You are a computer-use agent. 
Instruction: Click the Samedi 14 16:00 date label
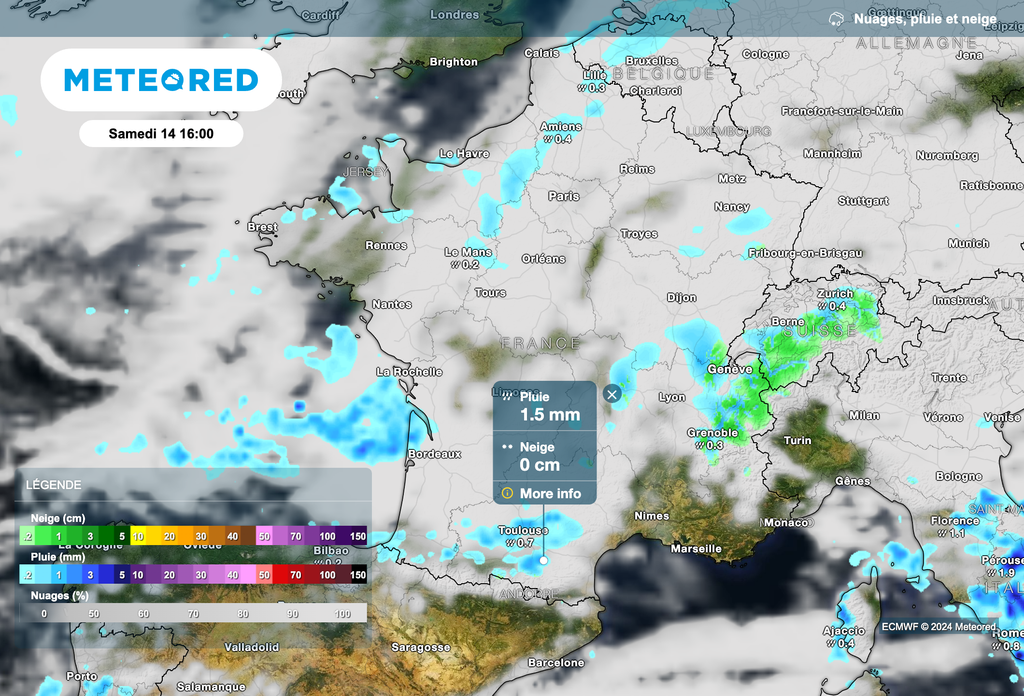coord(161,134)
